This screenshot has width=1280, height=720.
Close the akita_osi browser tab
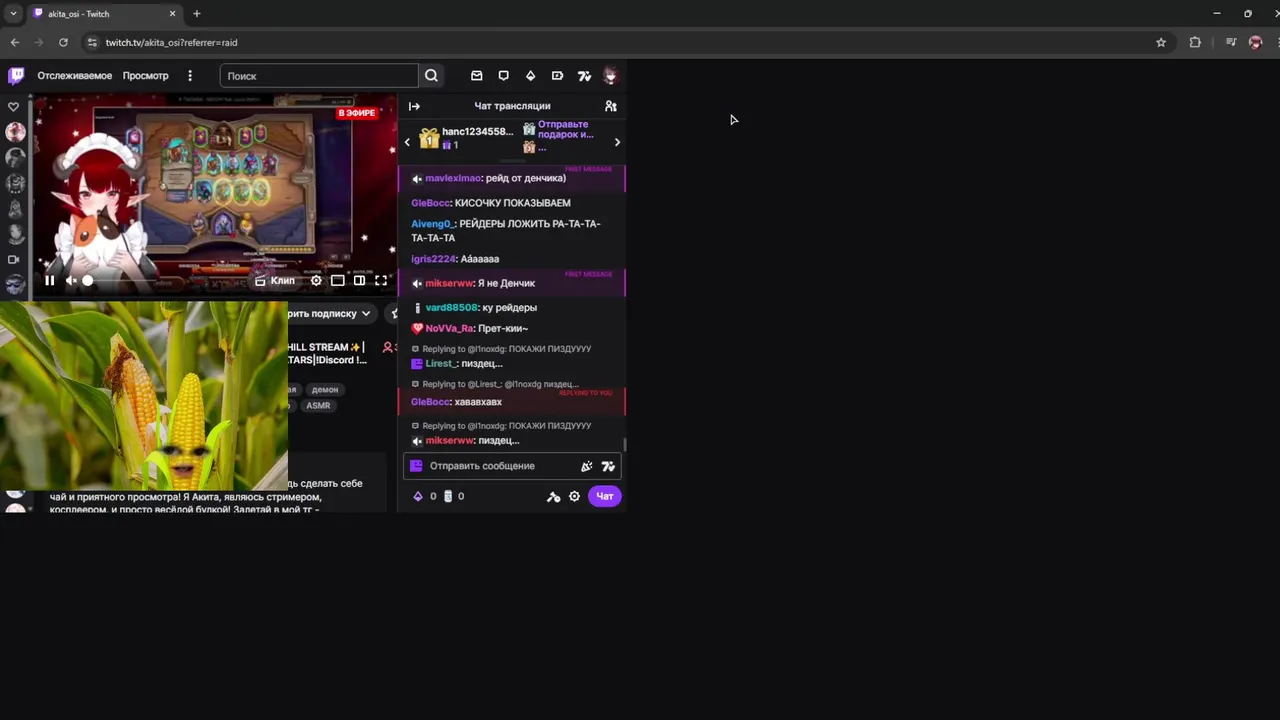tap(172, 14)
